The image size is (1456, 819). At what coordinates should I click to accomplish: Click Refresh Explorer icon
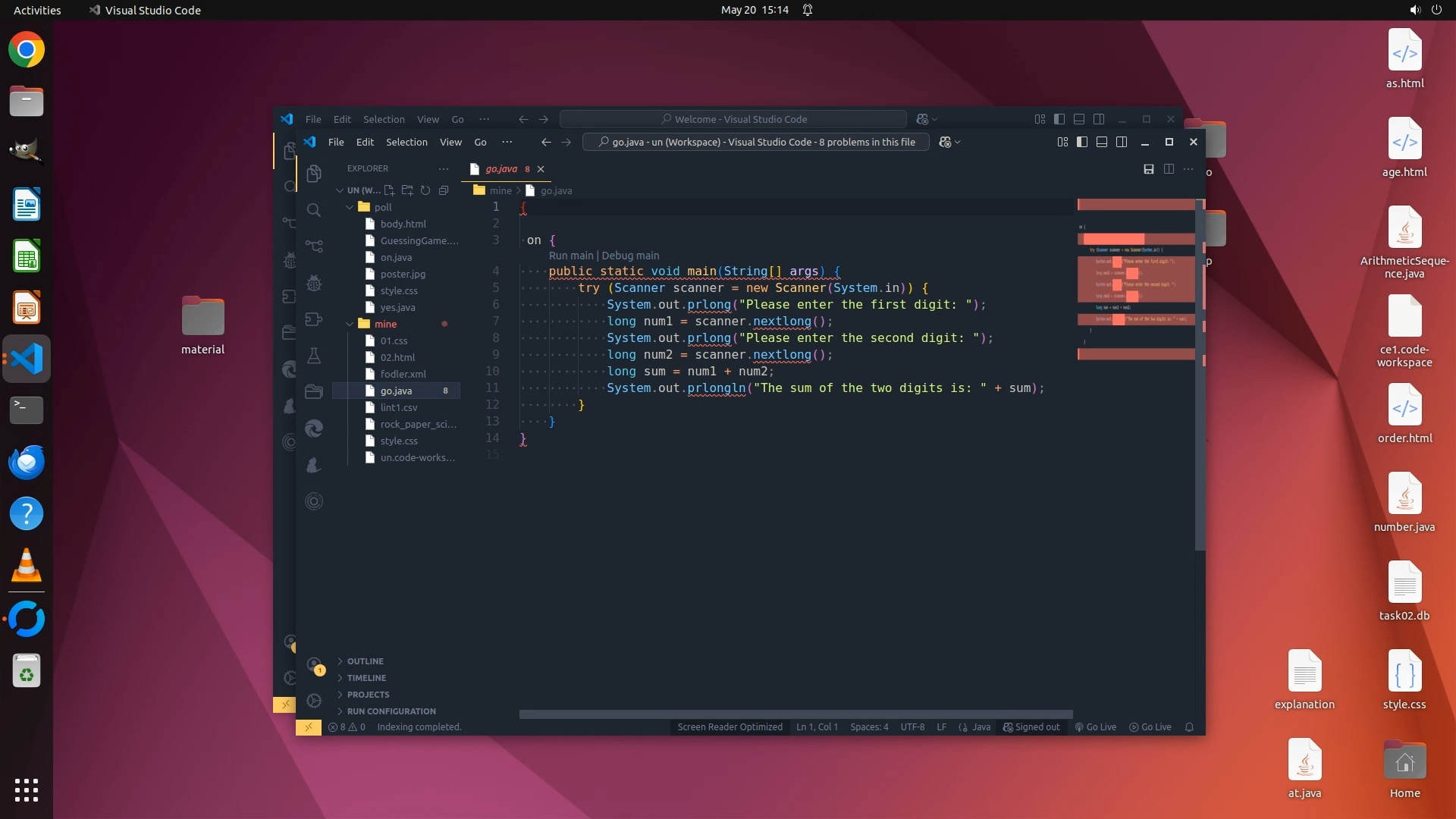[x=425, y=190]
